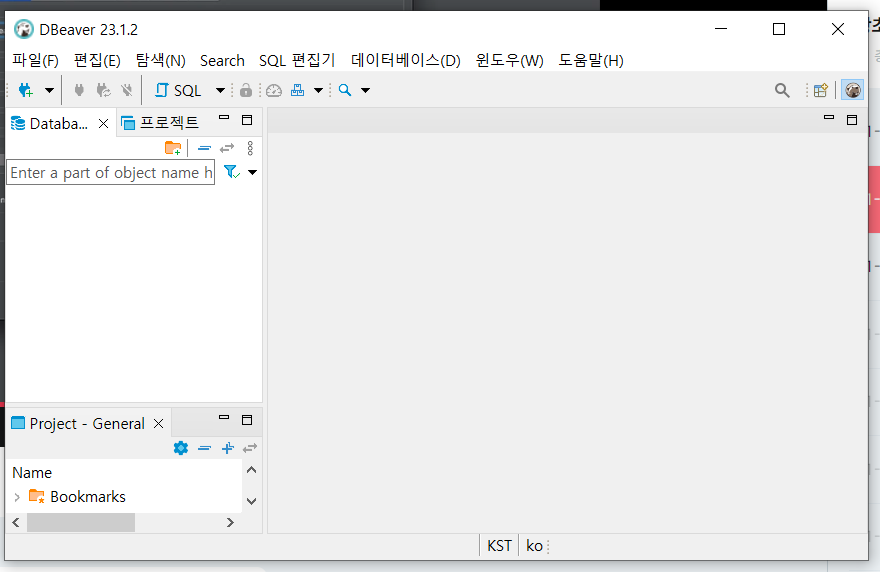Close the Database Navigator tab
The height and width of the screenshot is (572, 880).
[x=103, y=123]
